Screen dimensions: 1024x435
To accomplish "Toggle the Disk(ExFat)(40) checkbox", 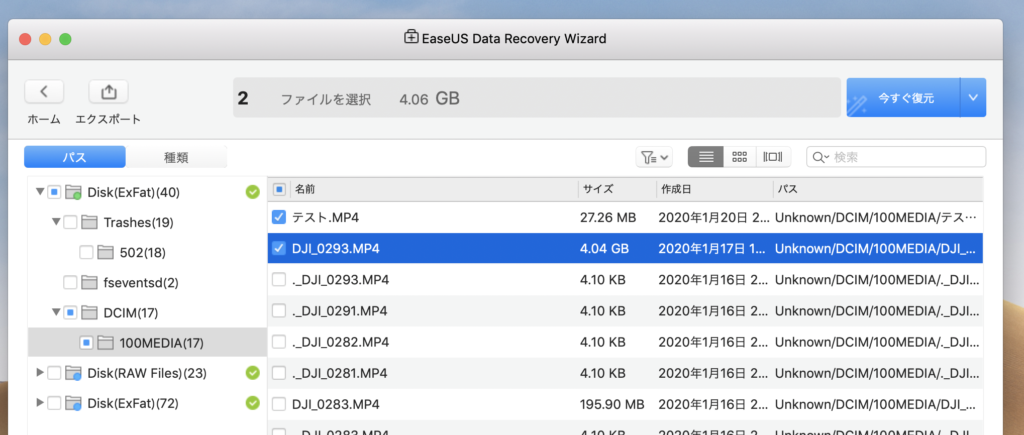I will [x=54, y=192].
